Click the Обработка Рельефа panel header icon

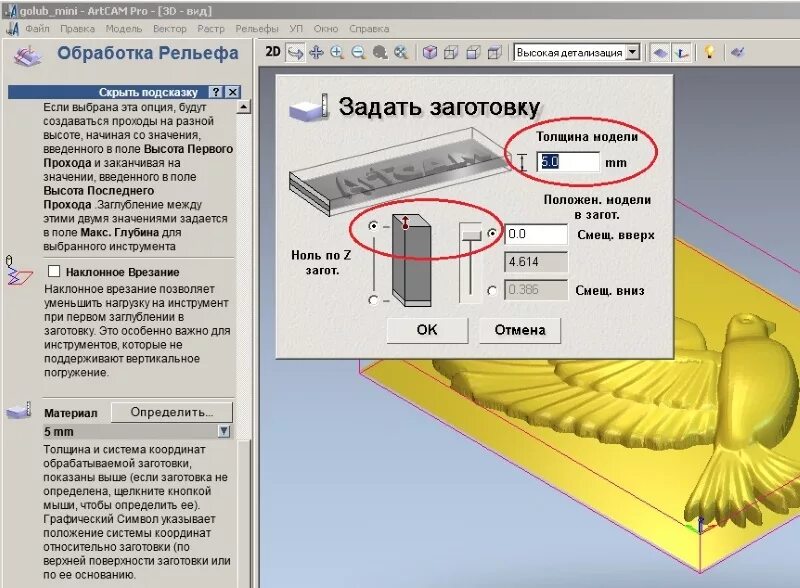(x=28, y=56)
